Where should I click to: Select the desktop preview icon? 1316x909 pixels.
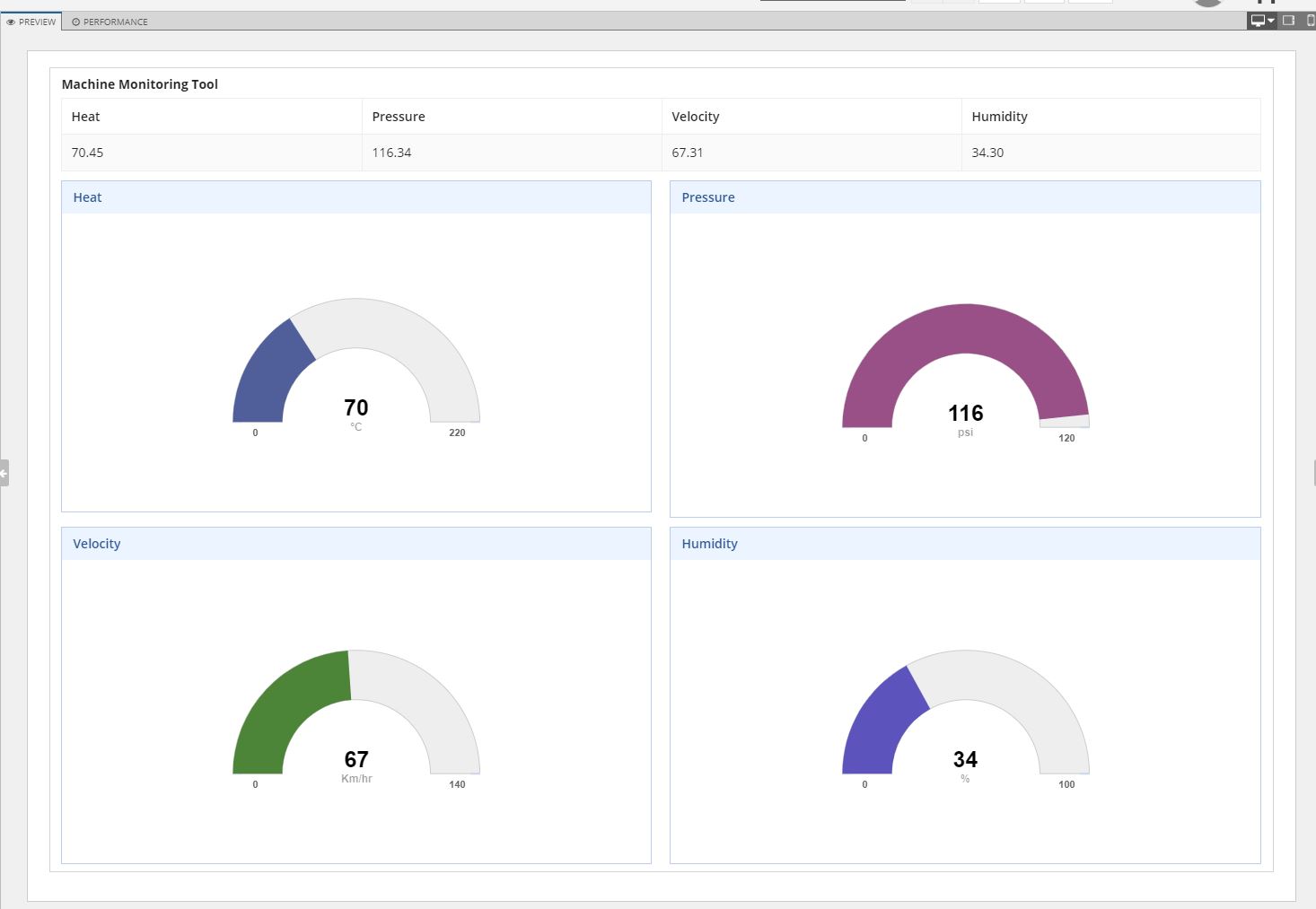pyautogui.click(x=1258, y=20)
